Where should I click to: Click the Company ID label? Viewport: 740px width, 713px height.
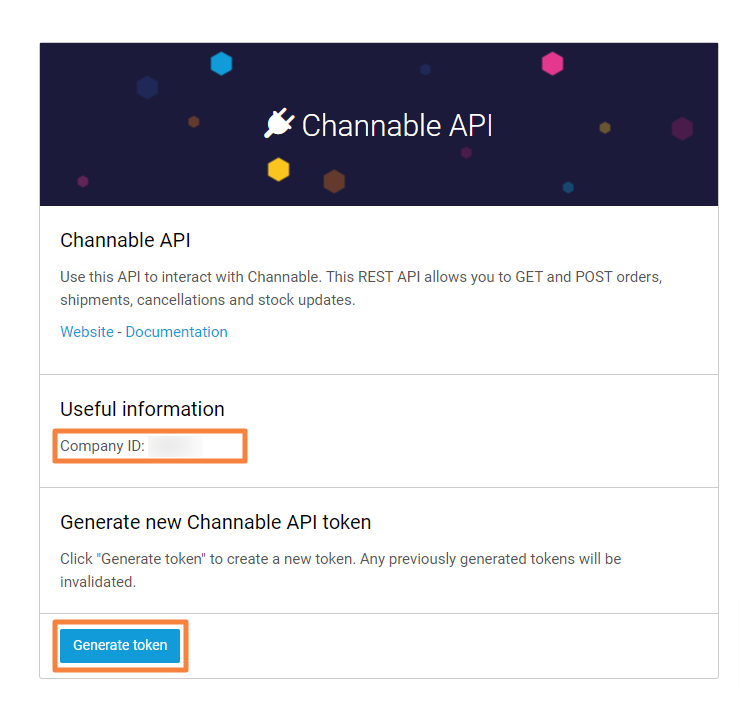click(102, 446)
